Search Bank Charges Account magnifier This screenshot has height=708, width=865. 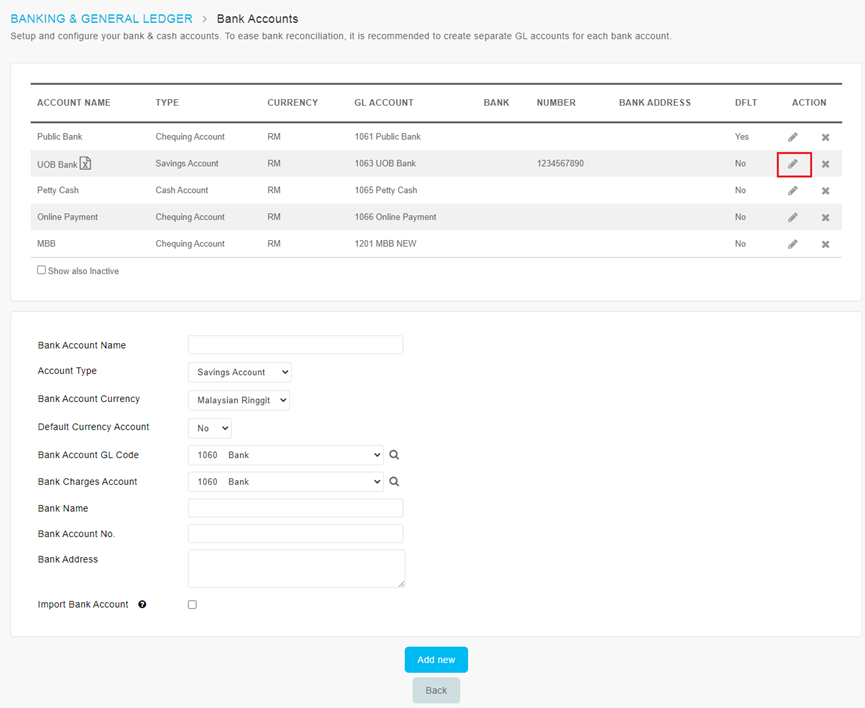pos(394,482)
